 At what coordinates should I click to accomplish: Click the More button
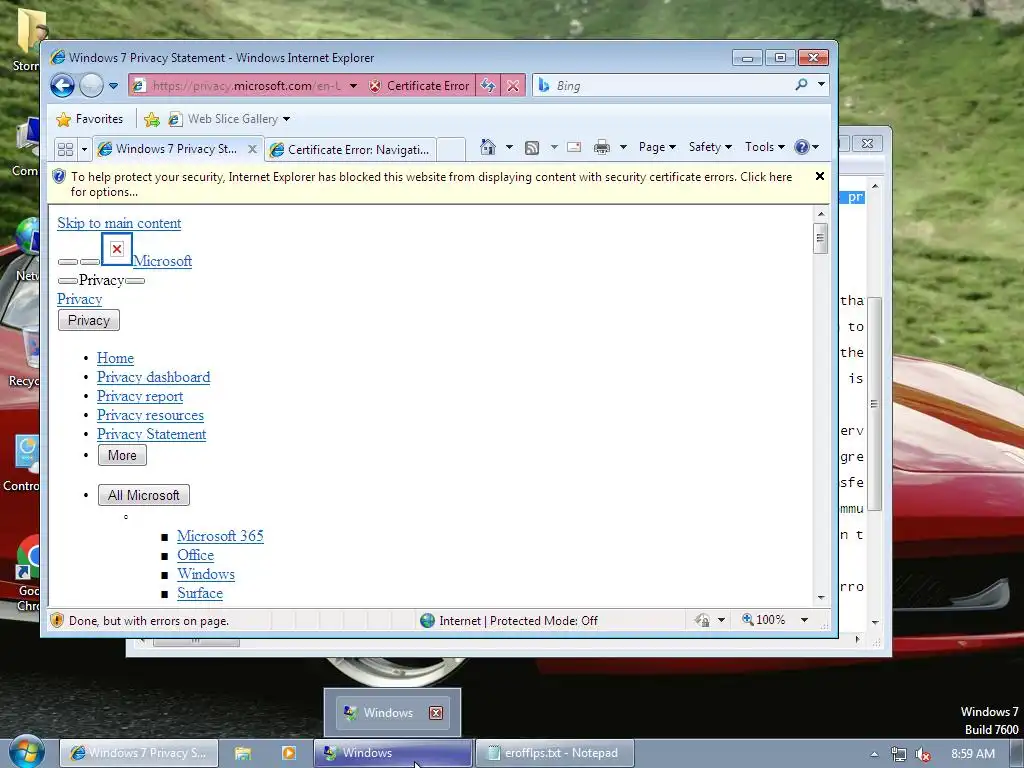pyautogui.click(x=122, y=455)
